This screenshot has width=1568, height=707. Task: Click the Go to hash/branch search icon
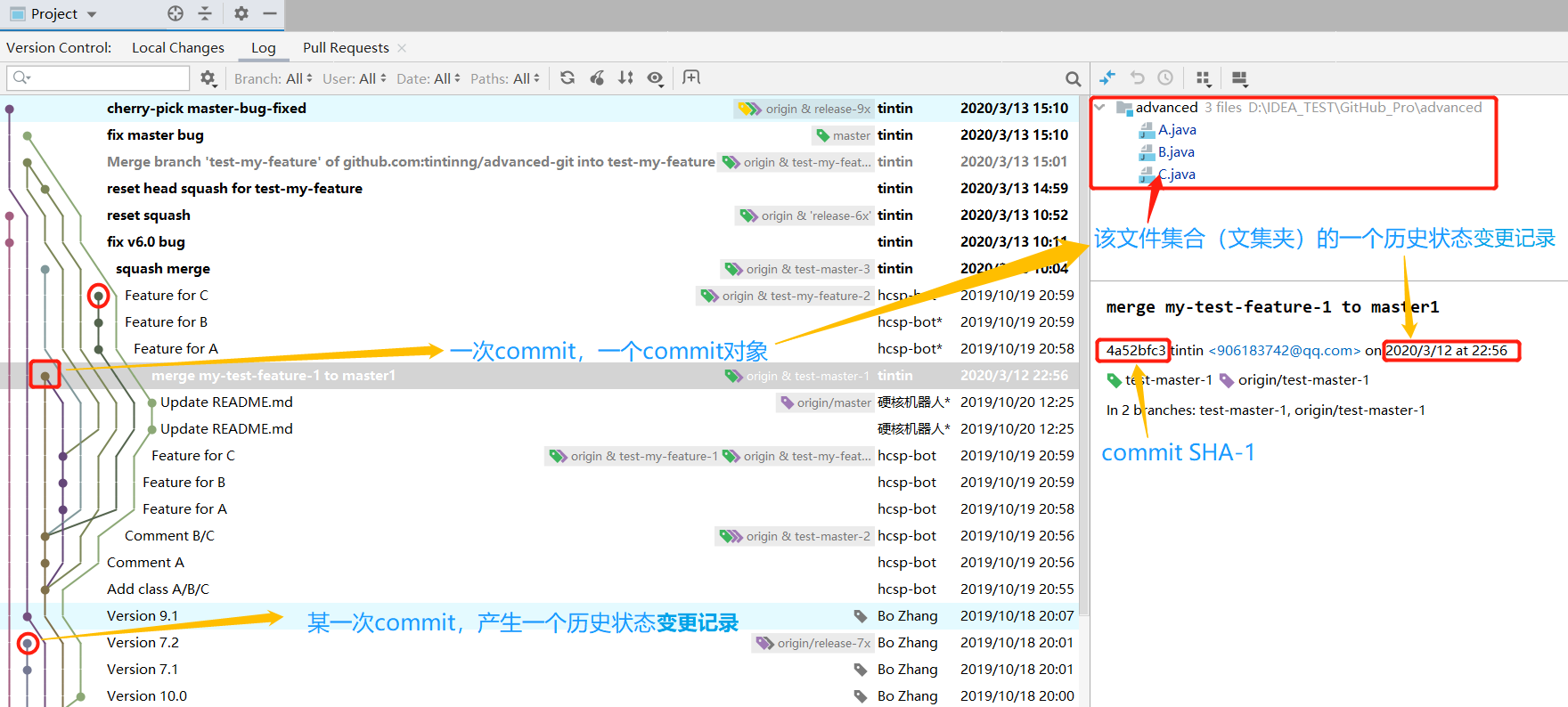[x=1073, y=78]
